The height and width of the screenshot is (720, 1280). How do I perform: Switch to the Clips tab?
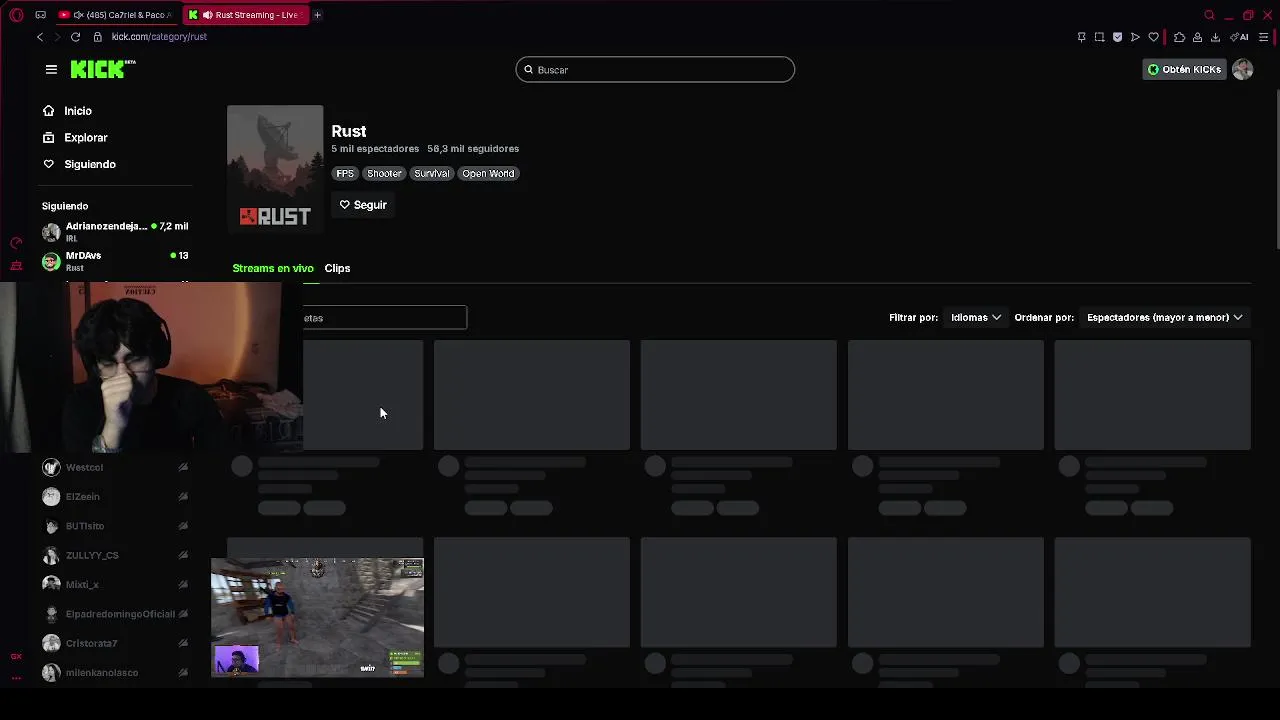point(337,268)
